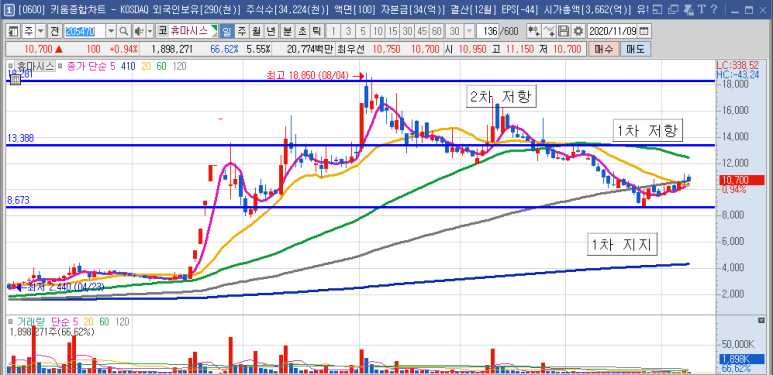Screen dimensions: 773x375
Task: Edit the candle count field showing 136
Action: (x=488, y=32)
